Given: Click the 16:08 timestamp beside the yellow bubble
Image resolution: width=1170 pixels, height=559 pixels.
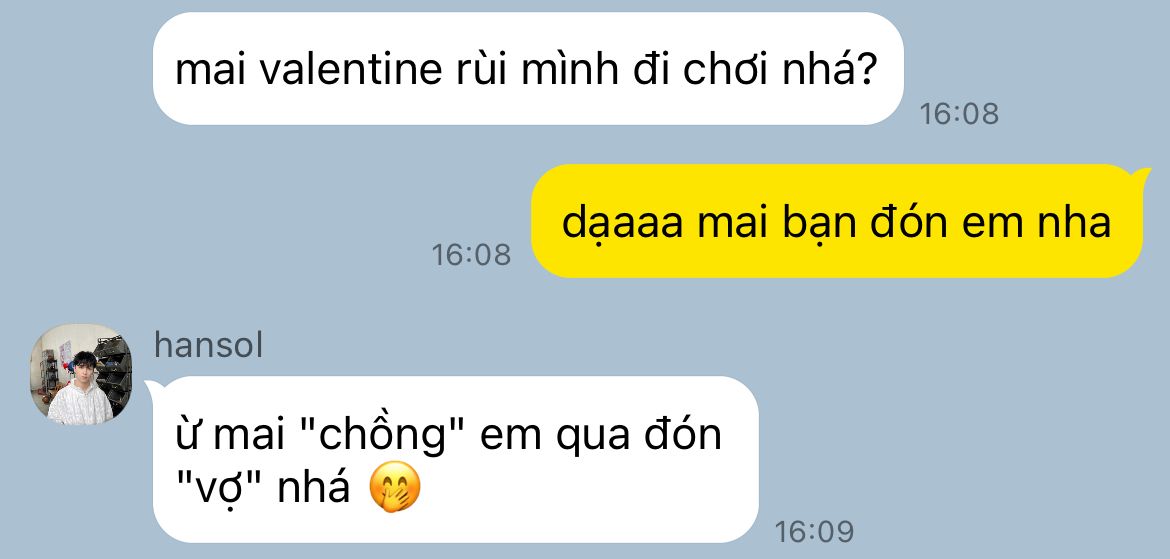Looking at the screenshot, I should 471,254.
